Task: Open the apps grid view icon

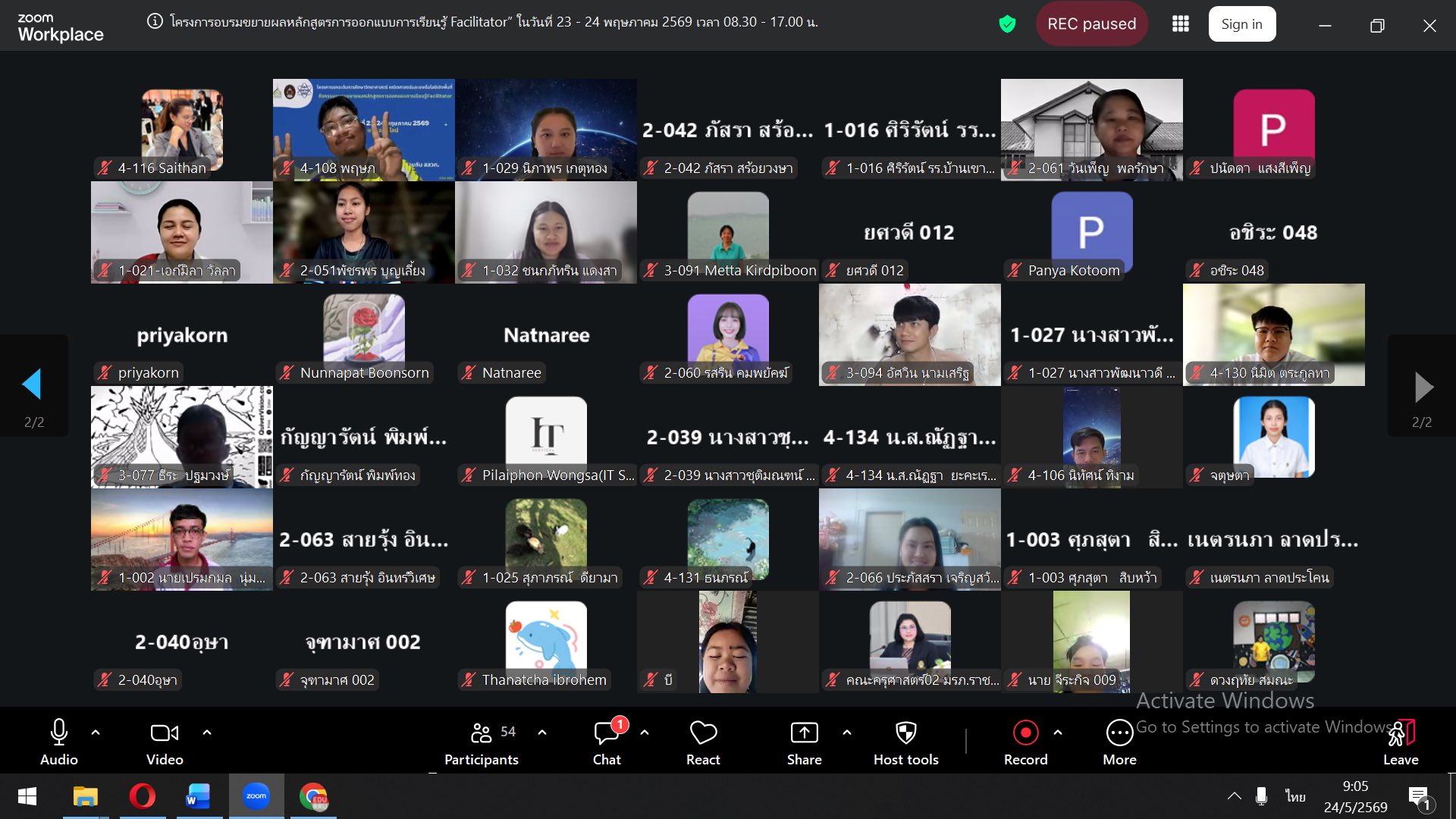Action: point(1181,24)
